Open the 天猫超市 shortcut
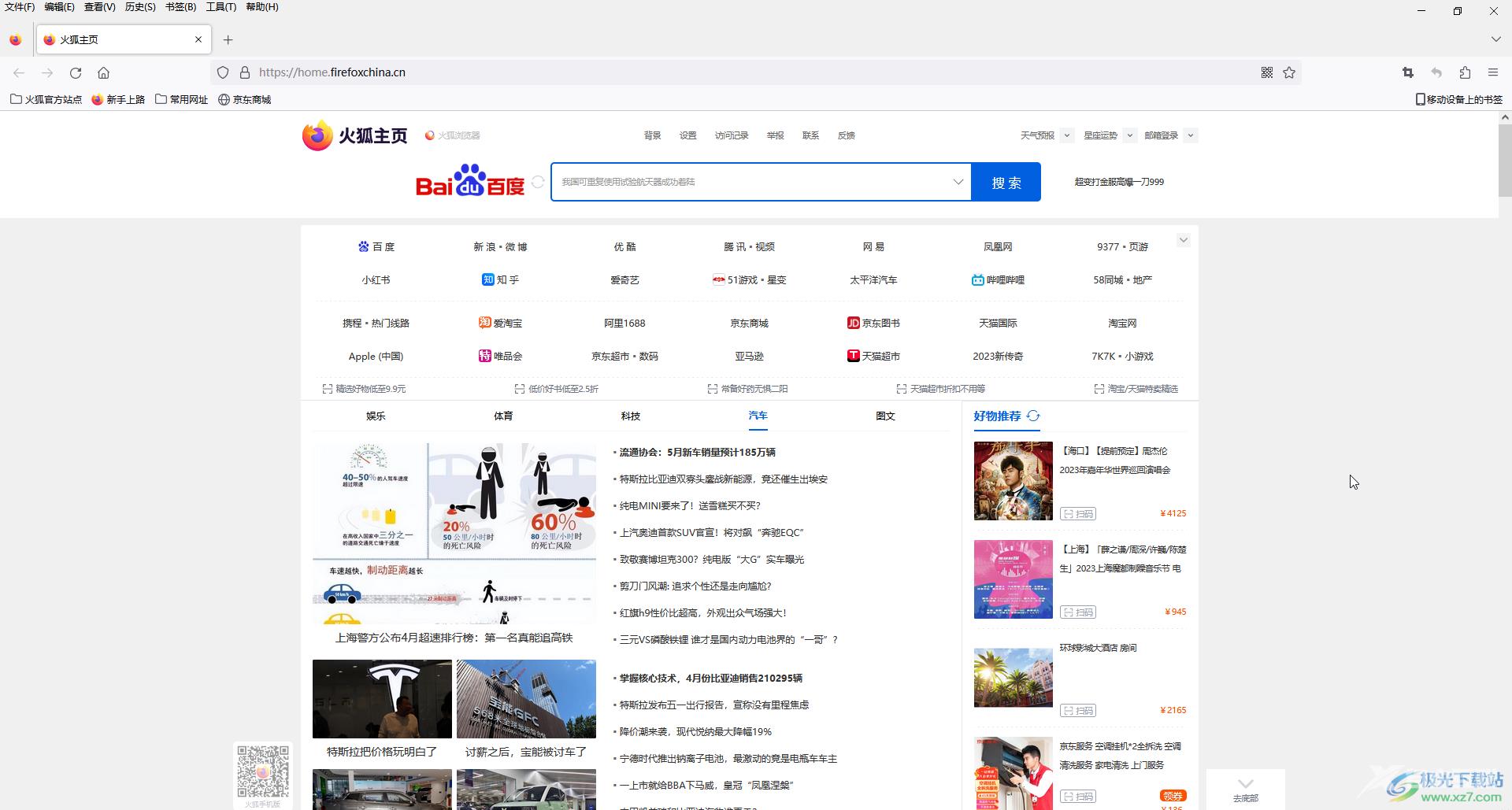The height and width of the screenshot is (810, 1512). click(x=873, y=356)
